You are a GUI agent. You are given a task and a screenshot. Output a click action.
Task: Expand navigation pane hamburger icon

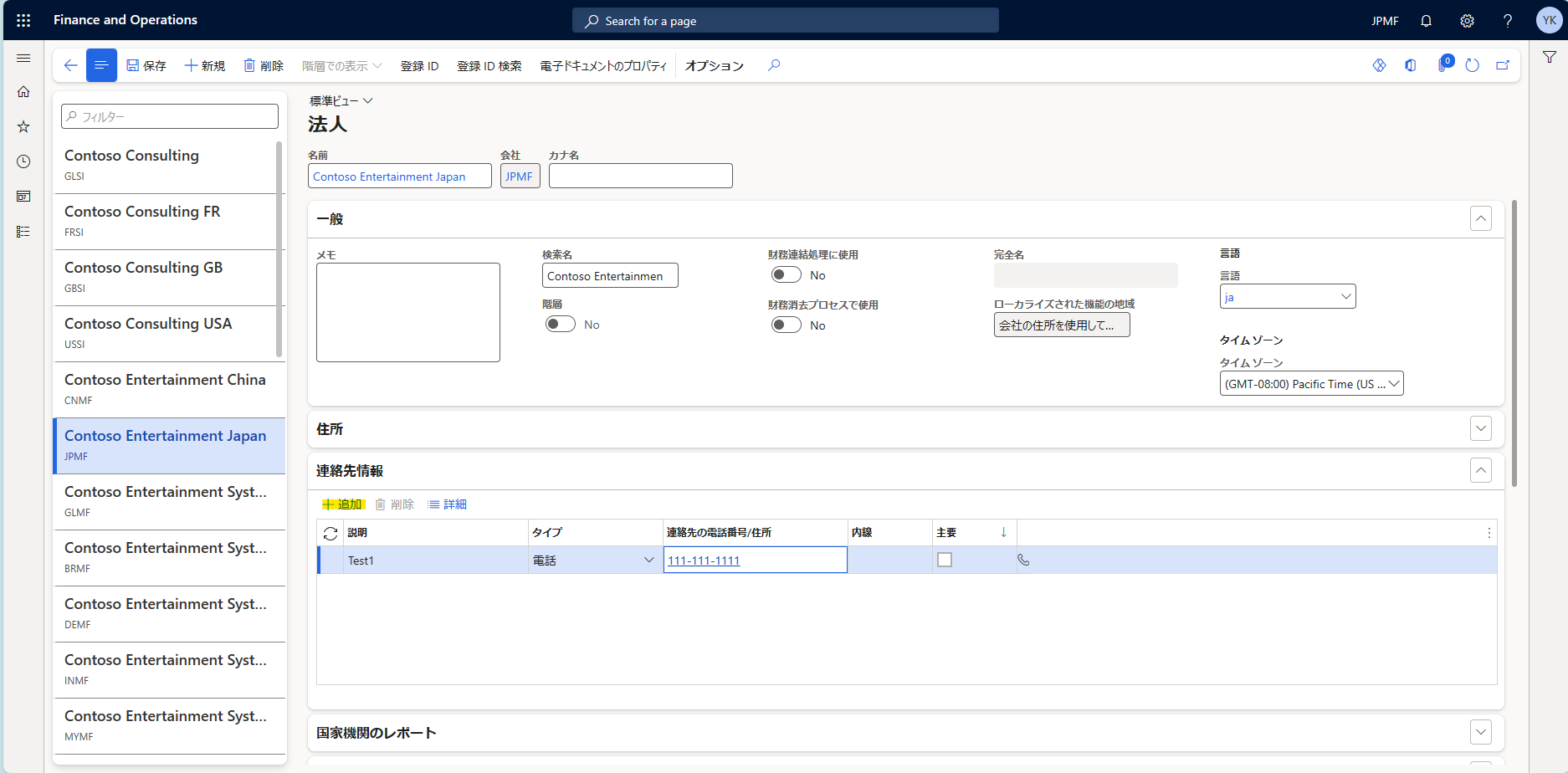point(23,58)
